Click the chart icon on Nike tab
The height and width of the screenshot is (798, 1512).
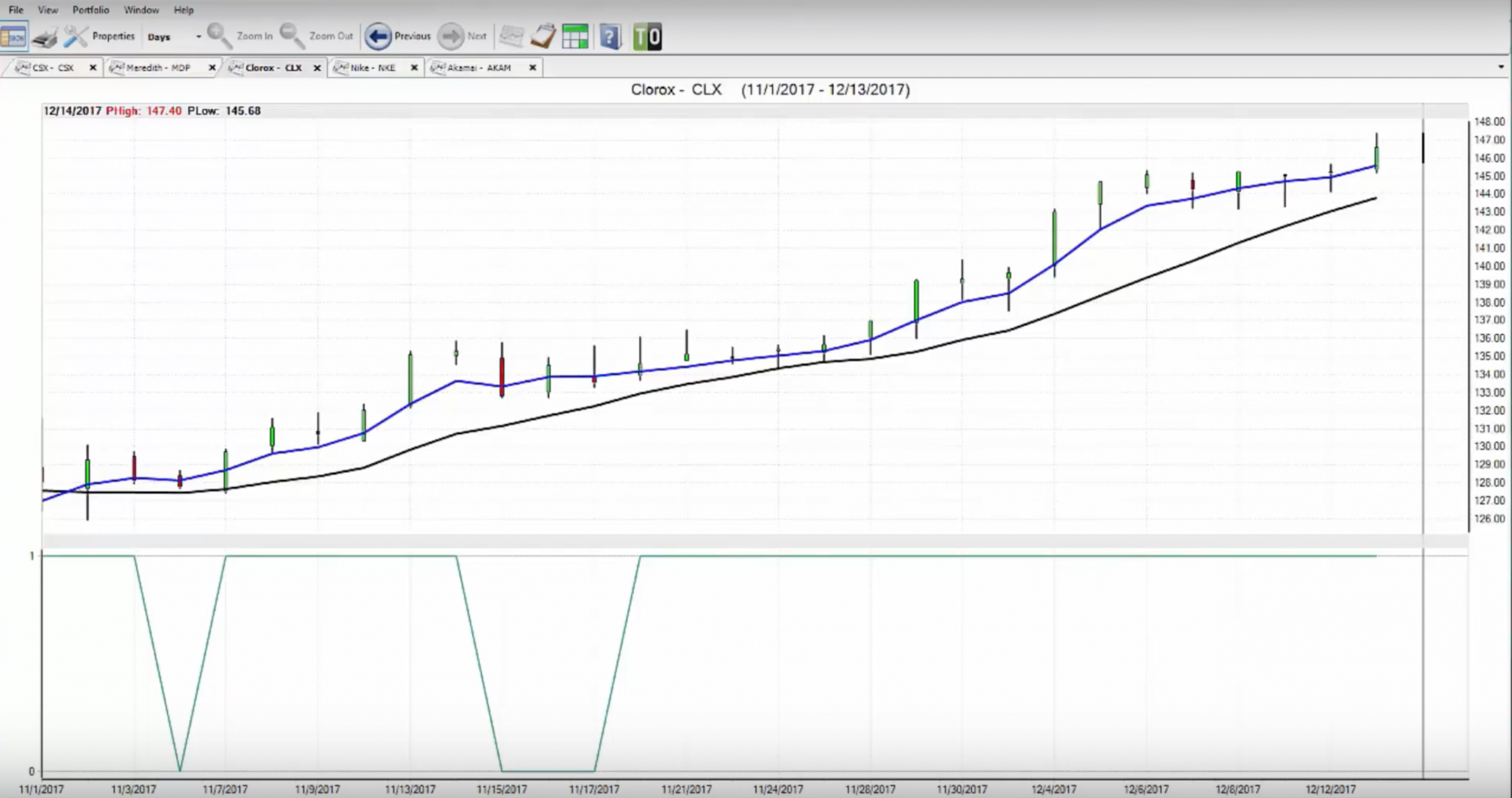tap(341, 67)
